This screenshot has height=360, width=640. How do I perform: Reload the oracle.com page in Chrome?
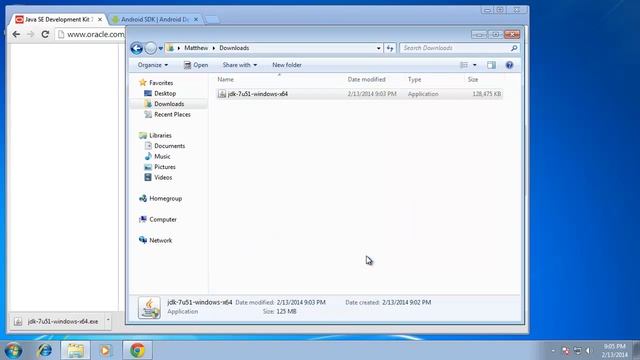tap(45, 35)
